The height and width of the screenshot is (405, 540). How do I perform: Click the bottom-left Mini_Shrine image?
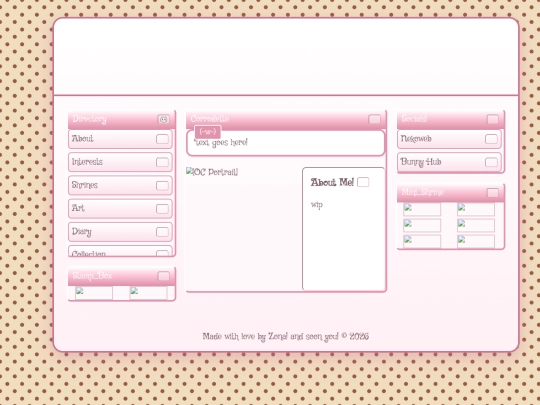click(x=422, y=242)
